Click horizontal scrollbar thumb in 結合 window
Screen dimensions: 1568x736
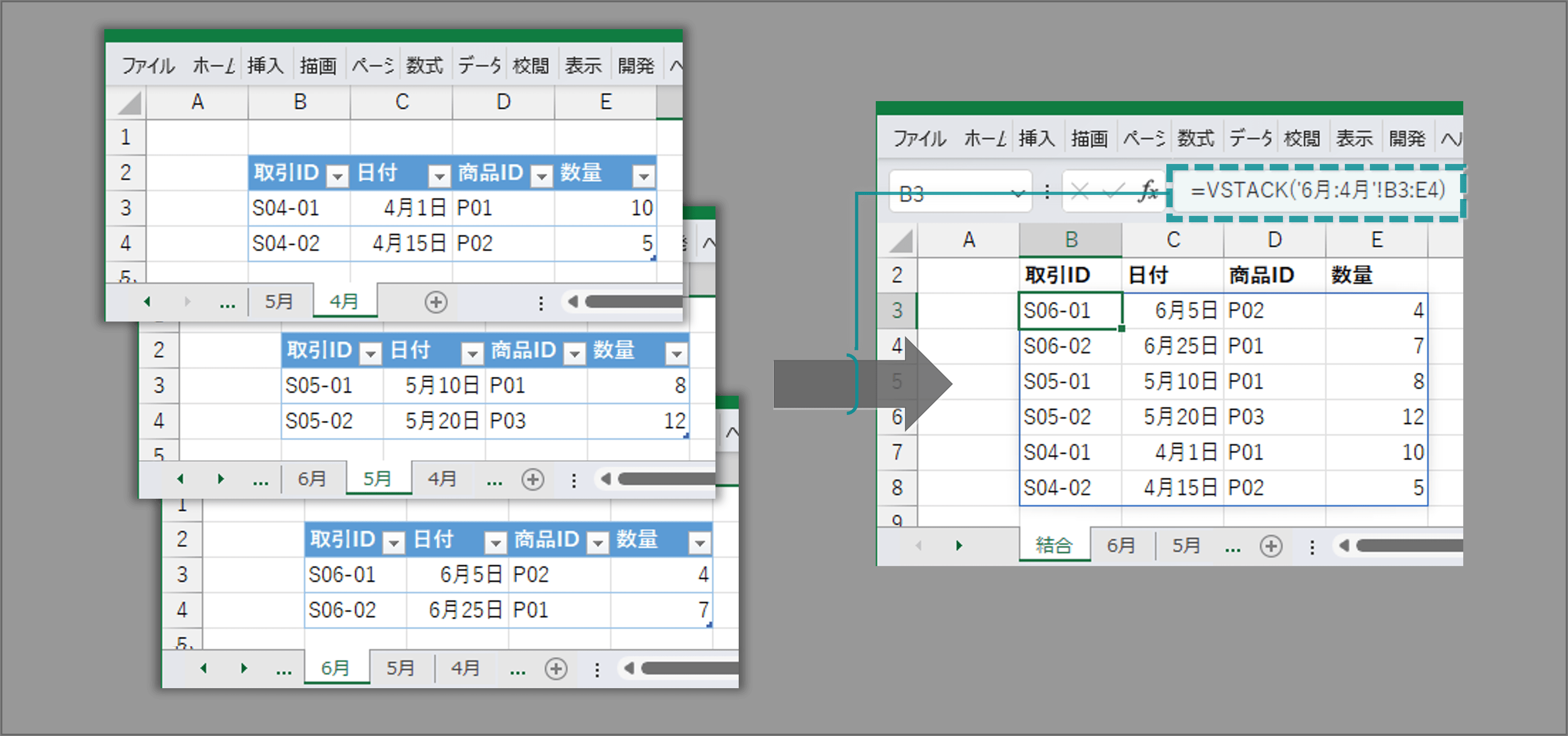(1409, 546)
